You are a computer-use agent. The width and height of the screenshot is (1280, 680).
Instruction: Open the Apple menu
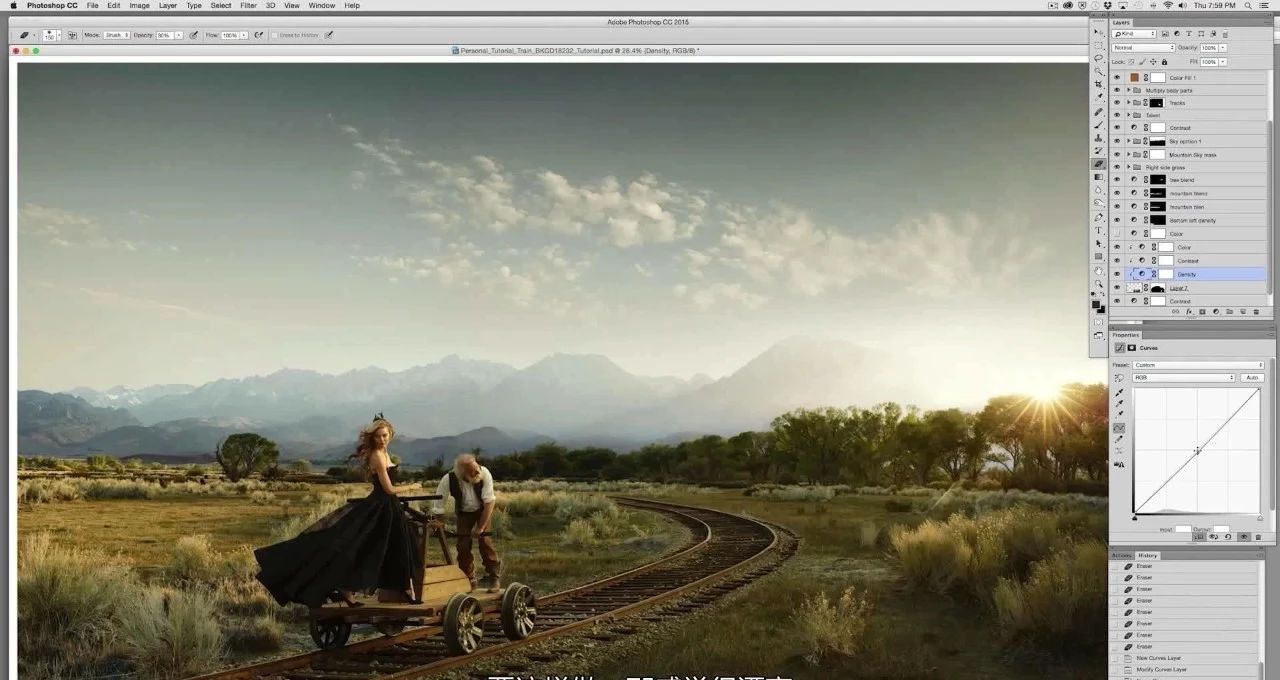[x=13, y=6]
